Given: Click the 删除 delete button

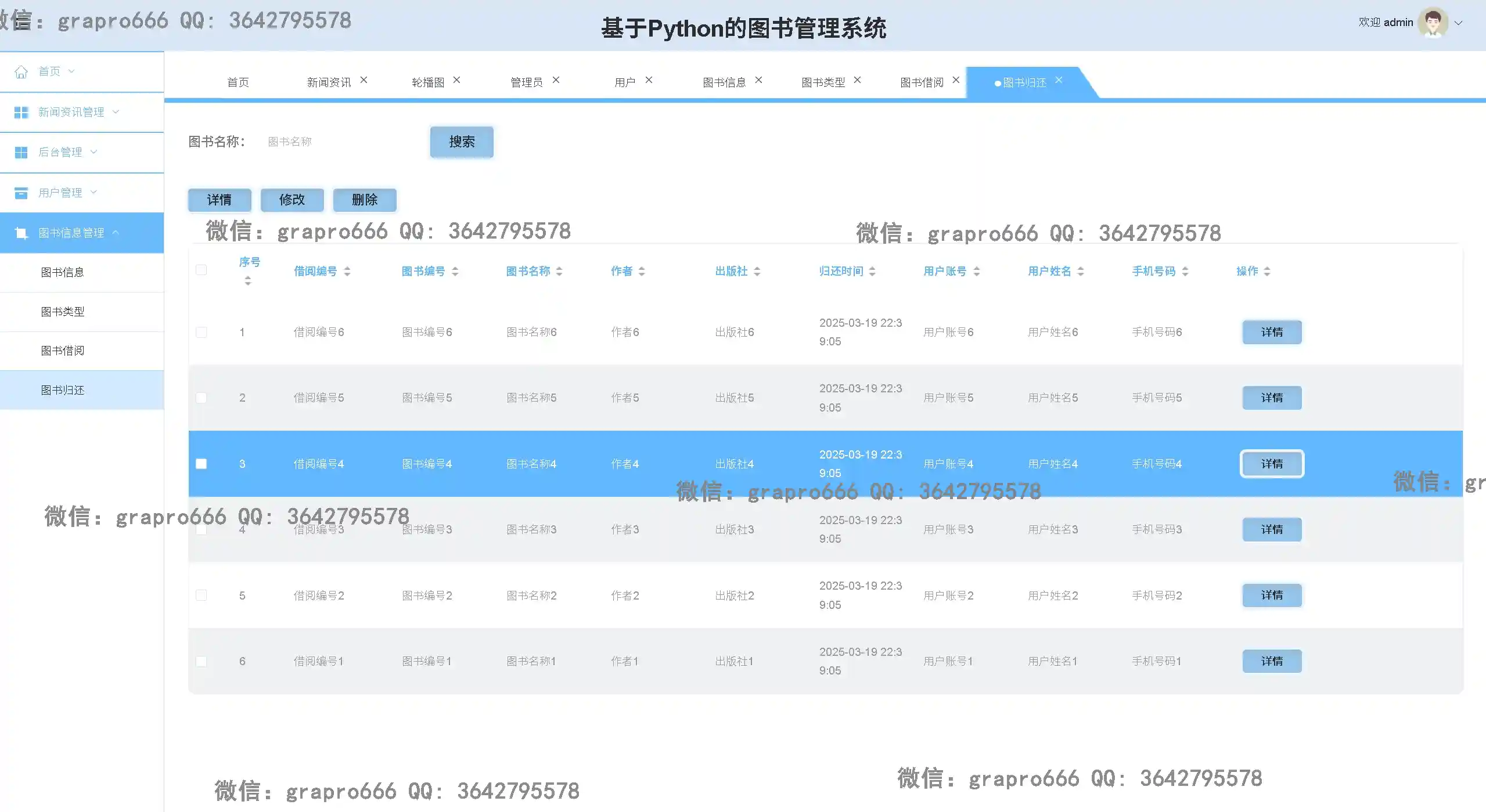Looking at the screenshot, I should (x=365, y=200).
